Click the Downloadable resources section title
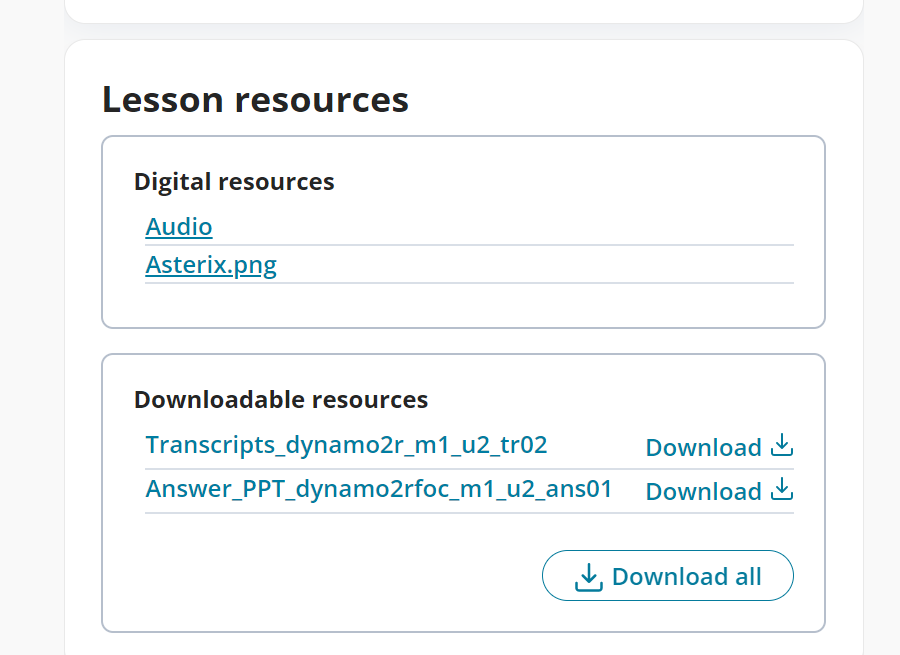 pyautogui.click(x=281, y=399)
